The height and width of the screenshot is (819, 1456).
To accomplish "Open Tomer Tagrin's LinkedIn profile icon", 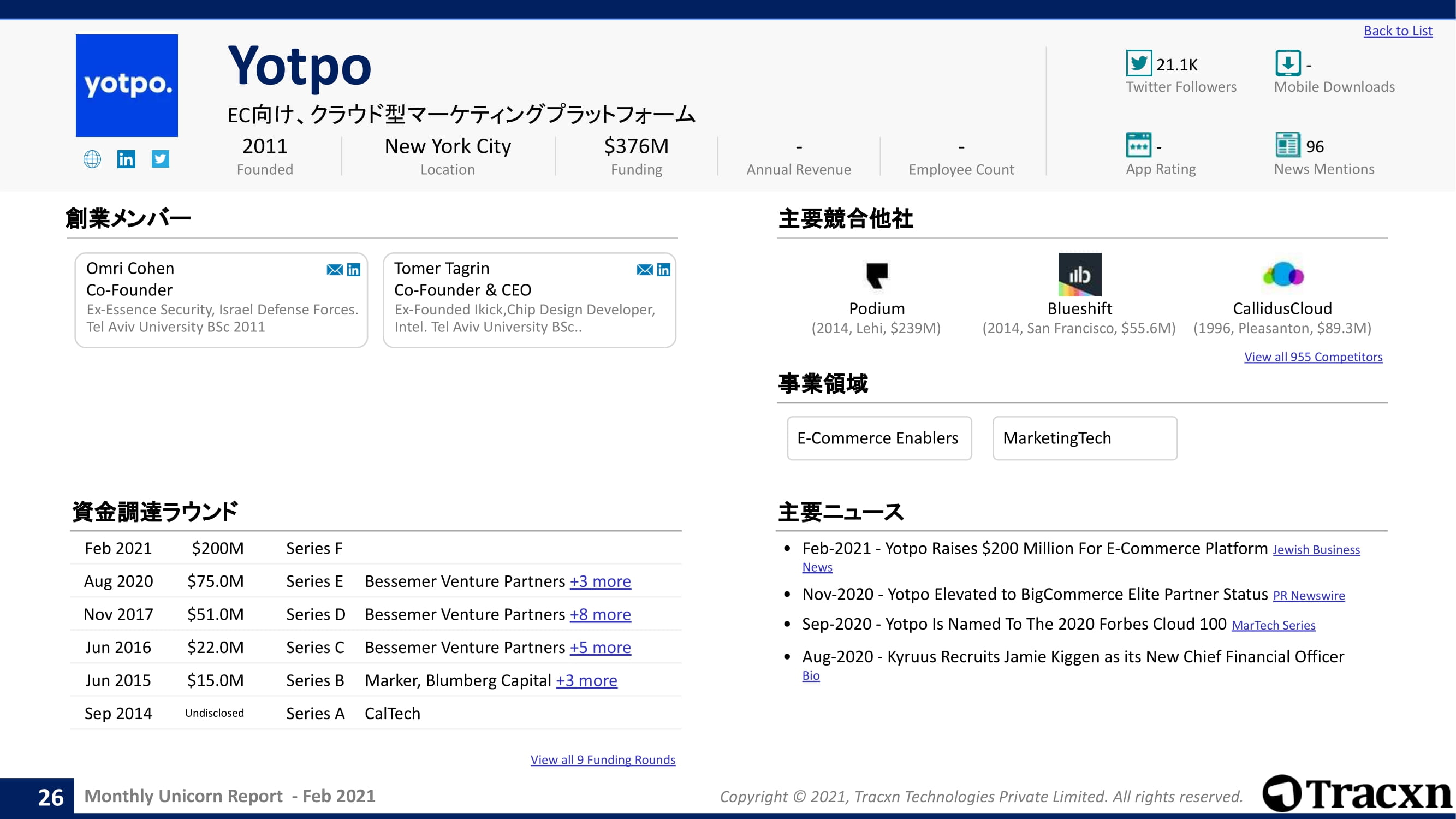I will tap(663, 270).
